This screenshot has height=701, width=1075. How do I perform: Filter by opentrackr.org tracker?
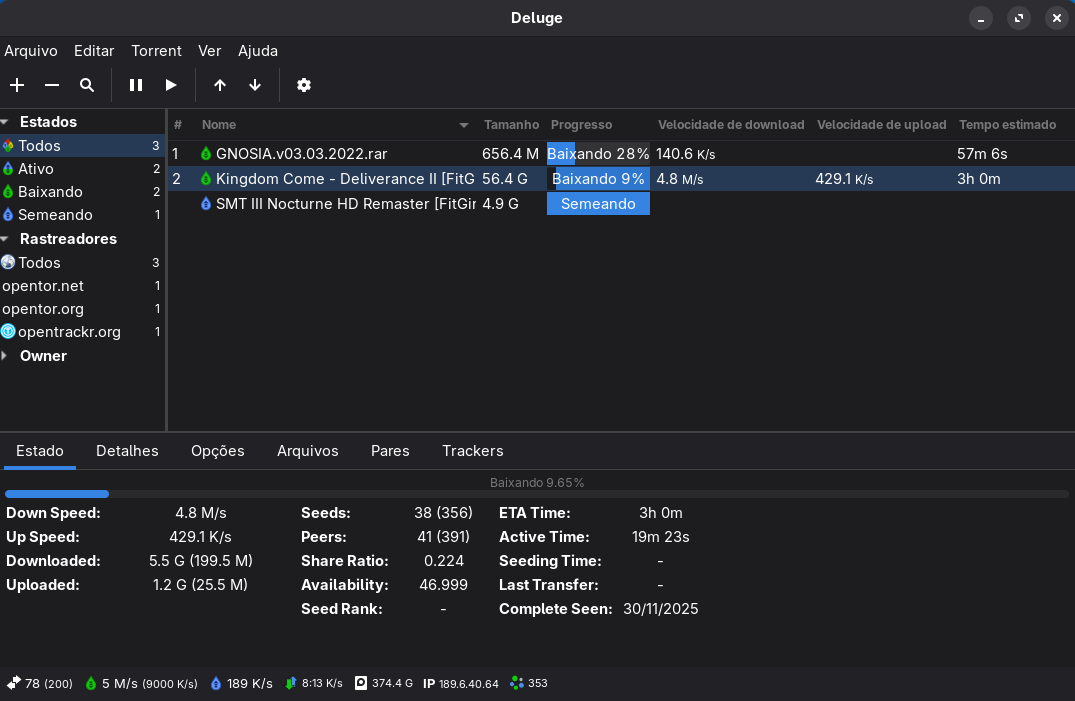pos(69,332)
